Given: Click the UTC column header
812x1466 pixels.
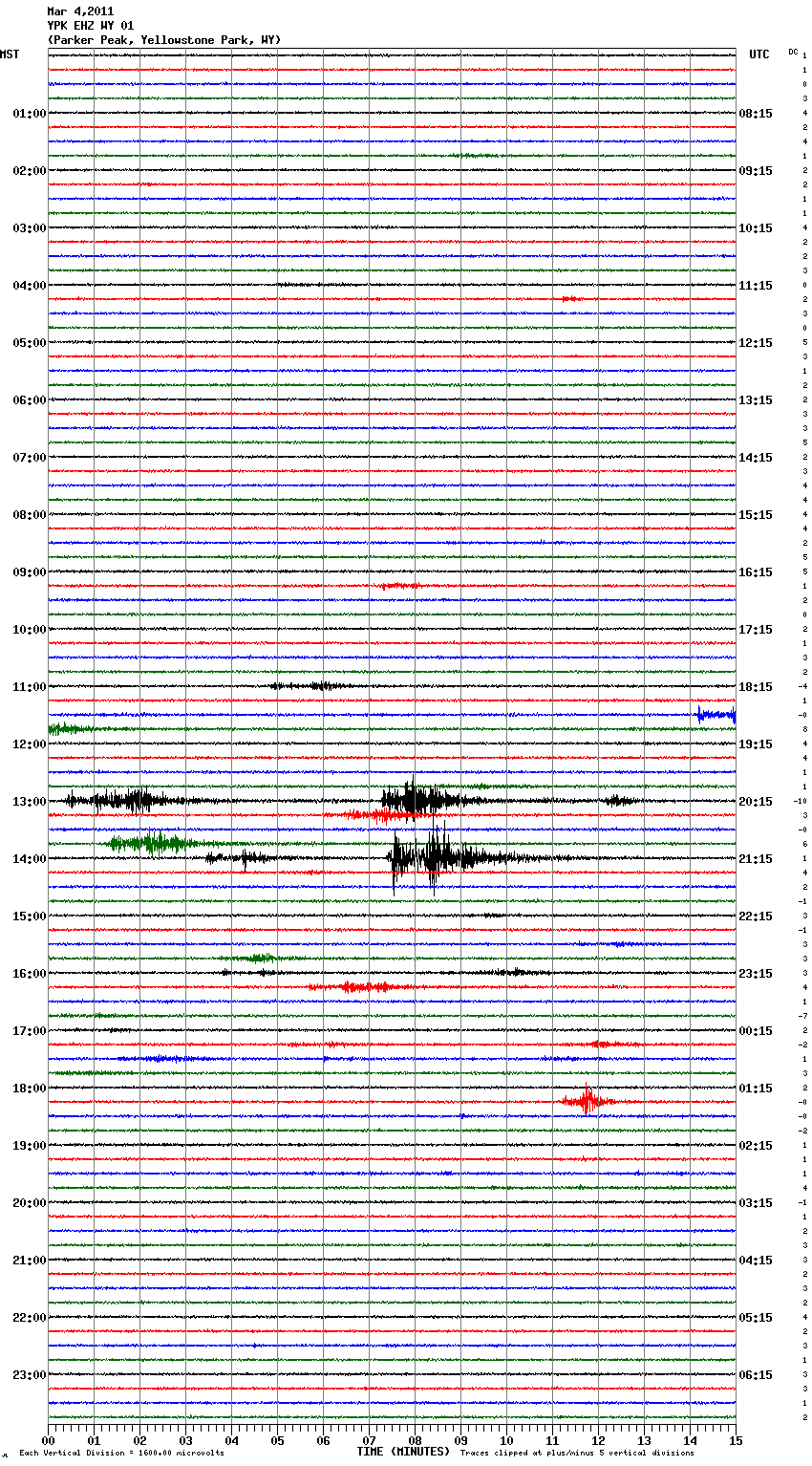Looking at the screenshot, I should pos(759,54).
